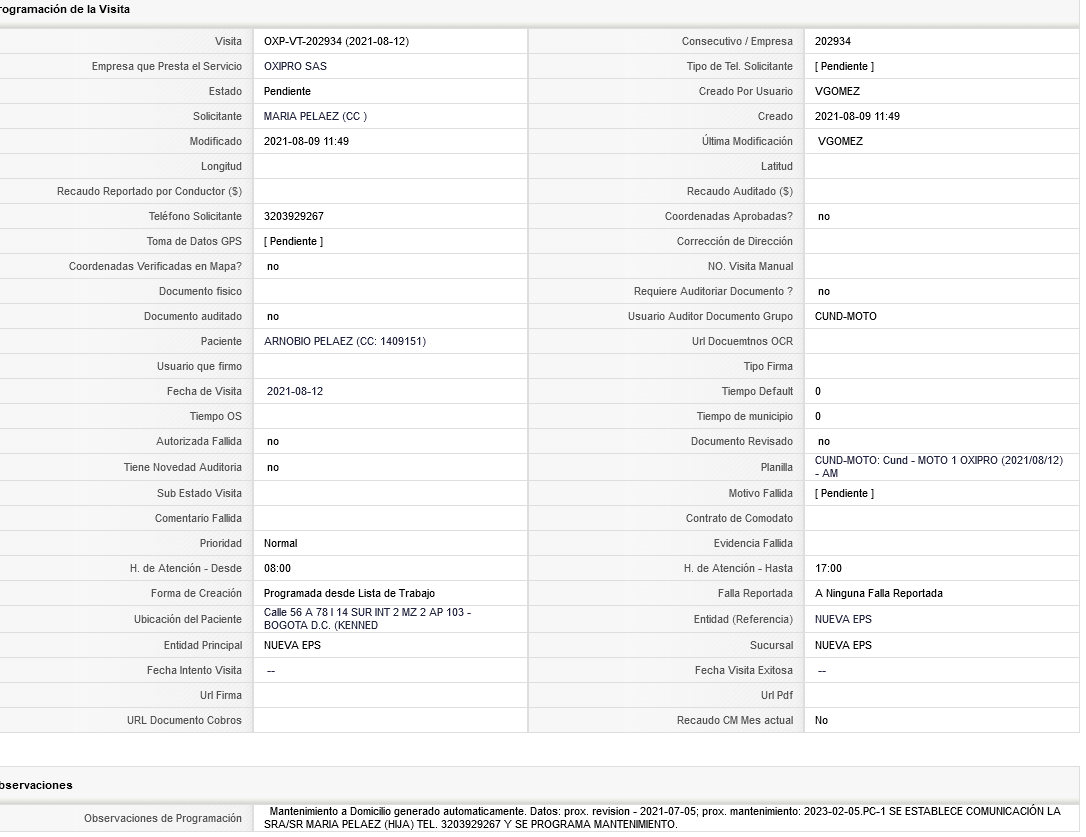Click the Fecha de Visita value 2021-08-12
Screen dimensions: 1086x837
[294, 391]
